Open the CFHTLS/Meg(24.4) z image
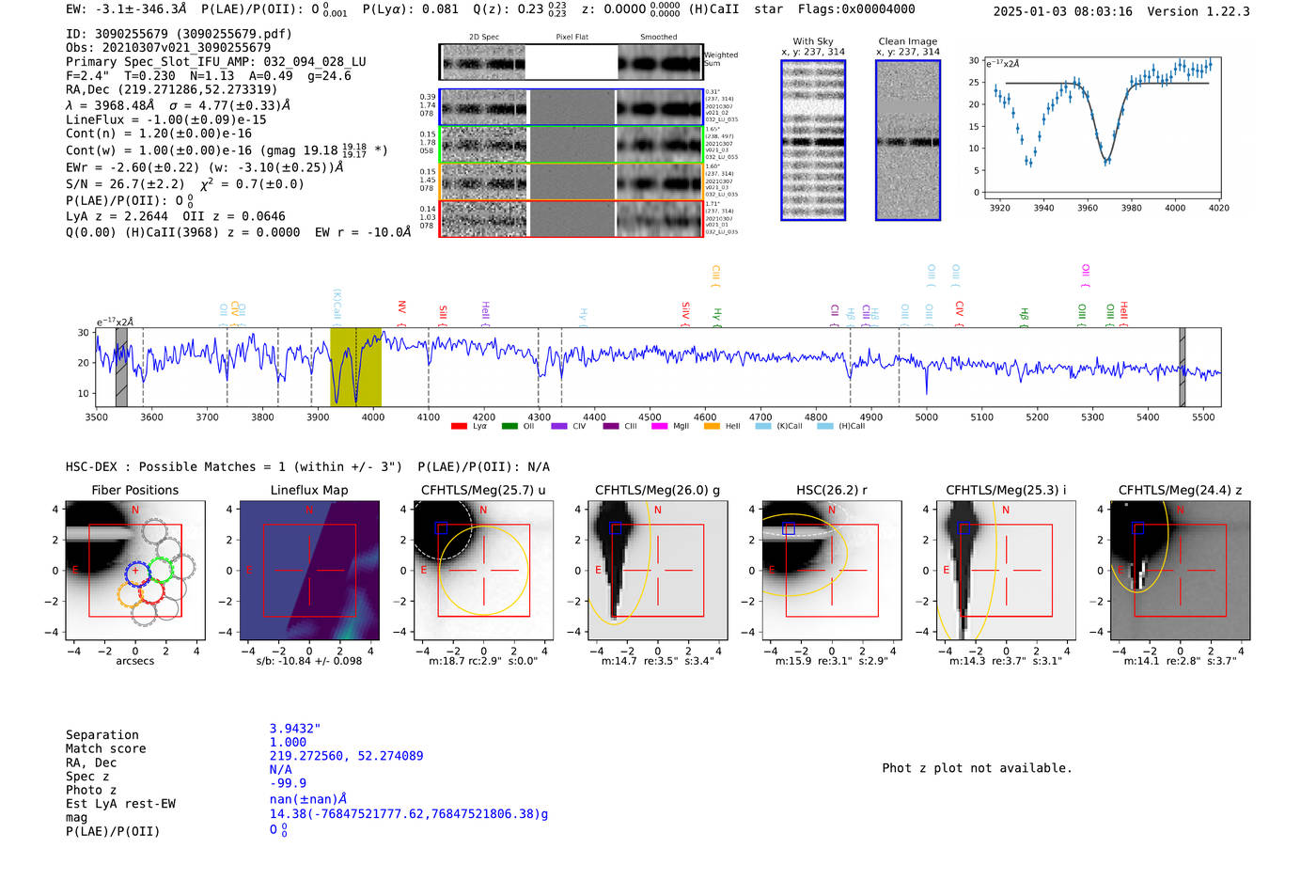 1180,571
